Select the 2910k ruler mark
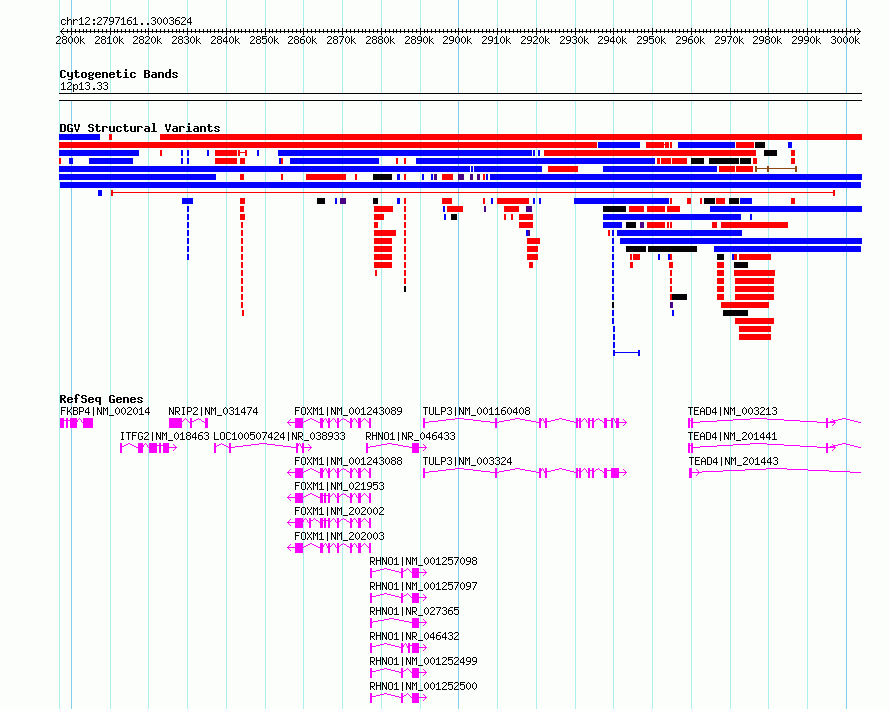 click(x=496, y=40)
